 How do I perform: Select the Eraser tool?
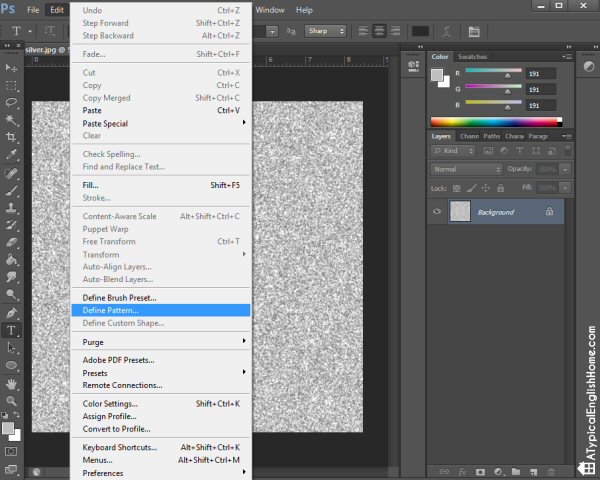coord(11,242)
